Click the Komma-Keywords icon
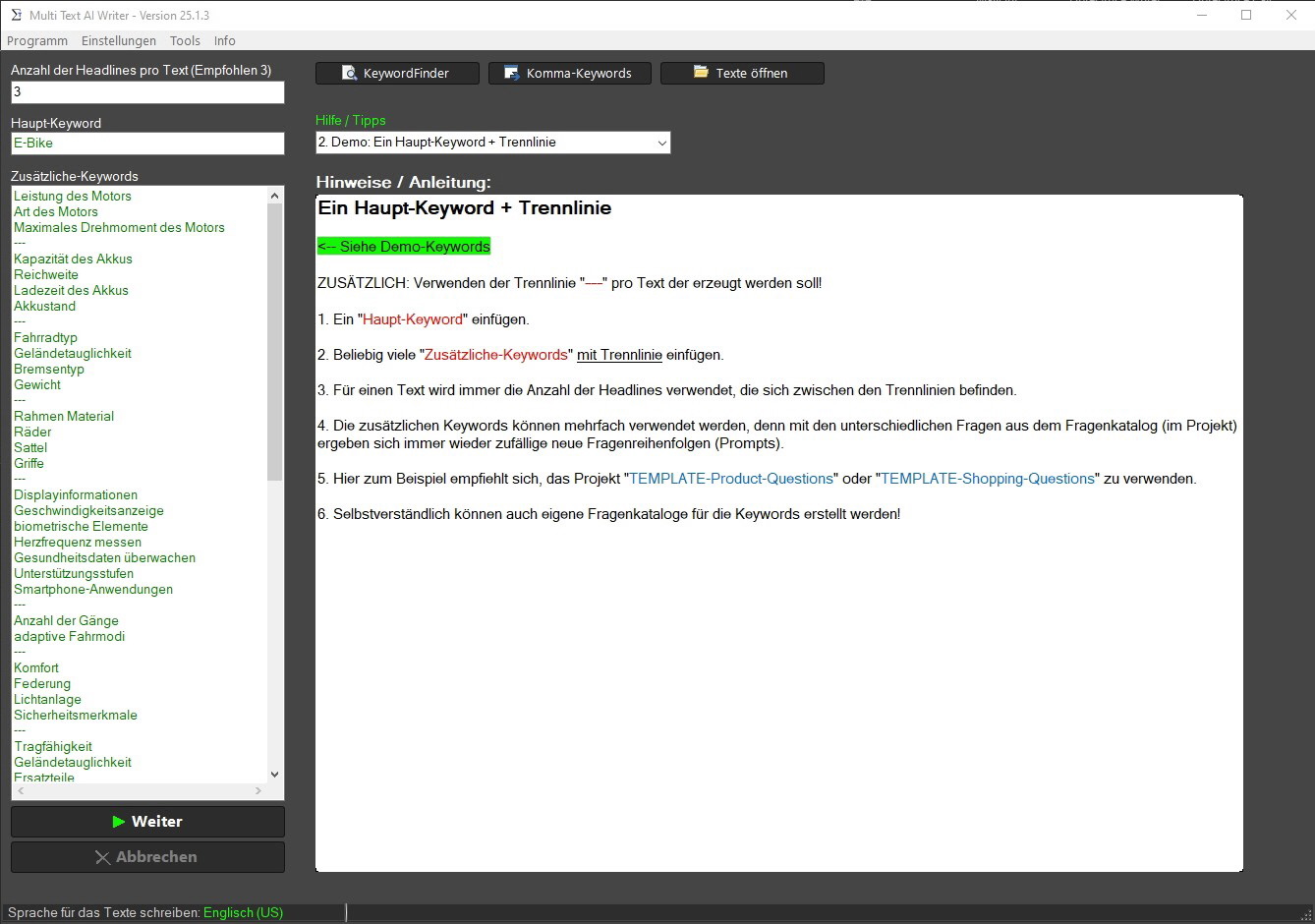This screenshot has height=924, width=1315. pyautogui.click(x=511, y=74)
